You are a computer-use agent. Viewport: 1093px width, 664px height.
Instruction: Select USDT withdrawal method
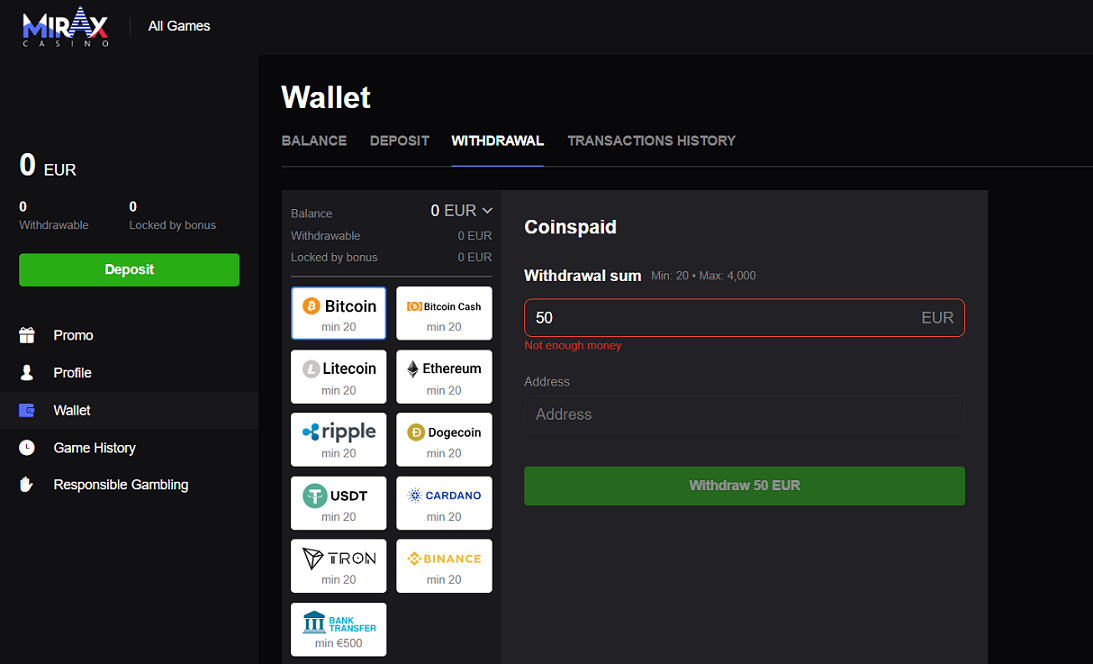(x=339, y=503)
